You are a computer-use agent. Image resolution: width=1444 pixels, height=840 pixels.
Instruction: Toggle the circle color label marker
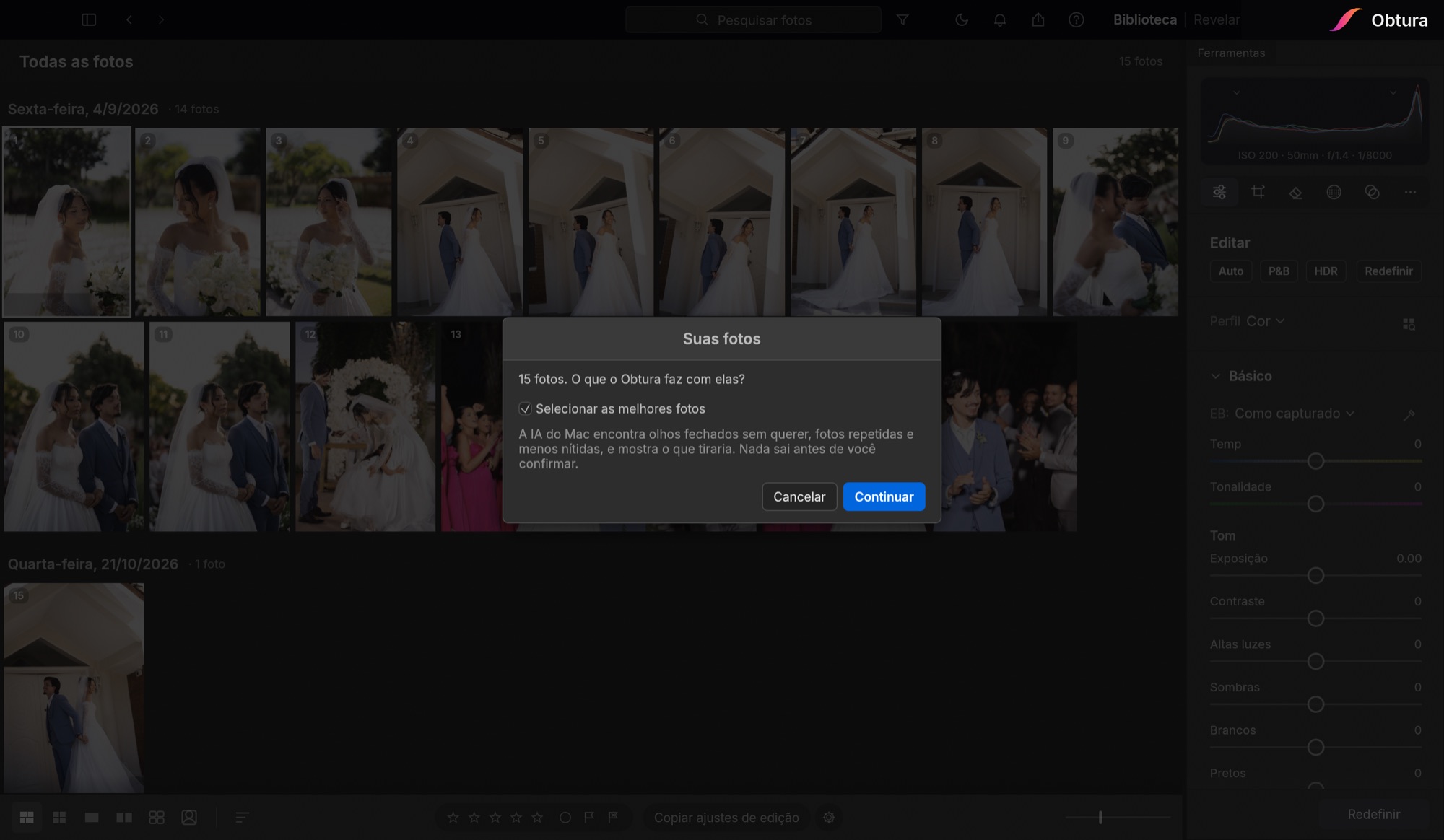[x=565, y=817]
